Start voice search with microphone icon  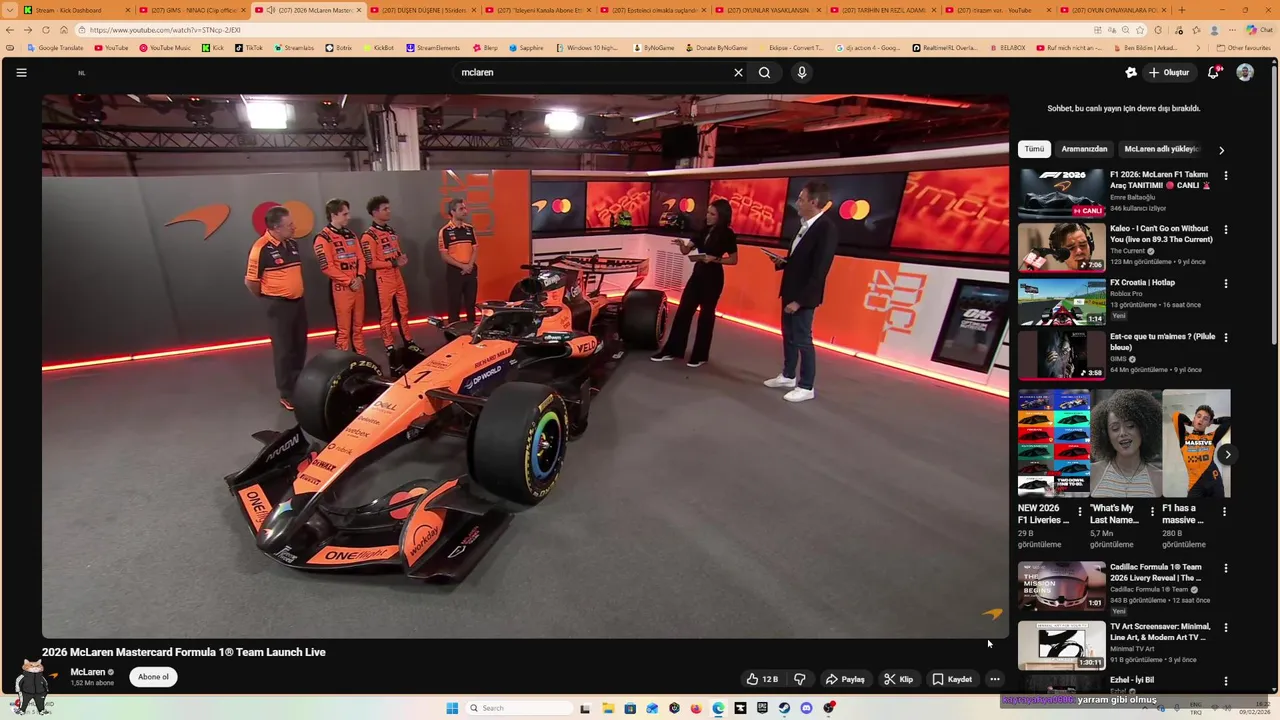pos(801,72)
